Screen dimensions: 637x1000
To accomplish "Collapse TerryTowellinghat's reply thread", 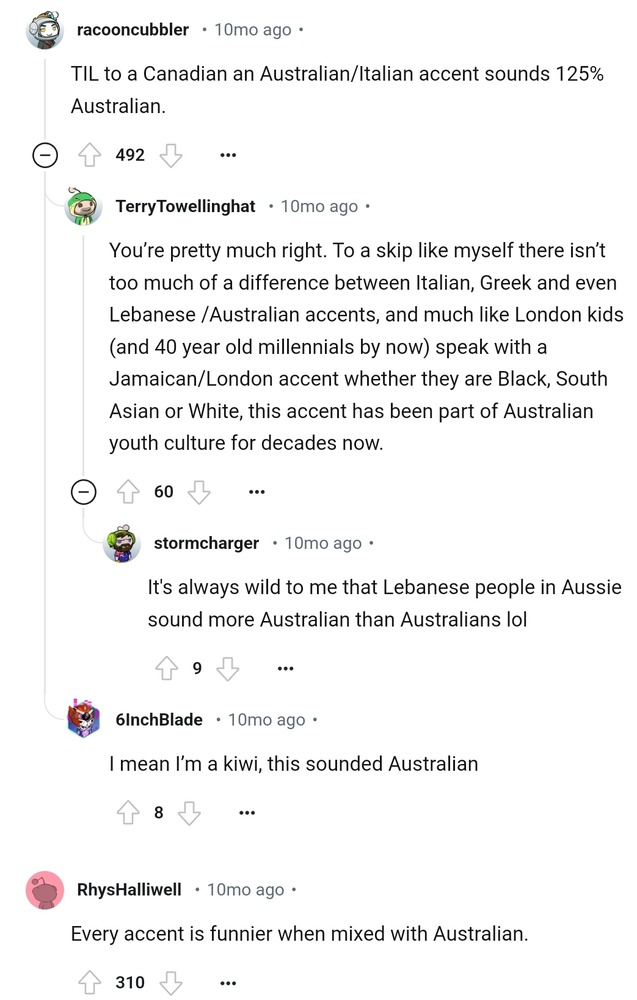I will 84,491.
